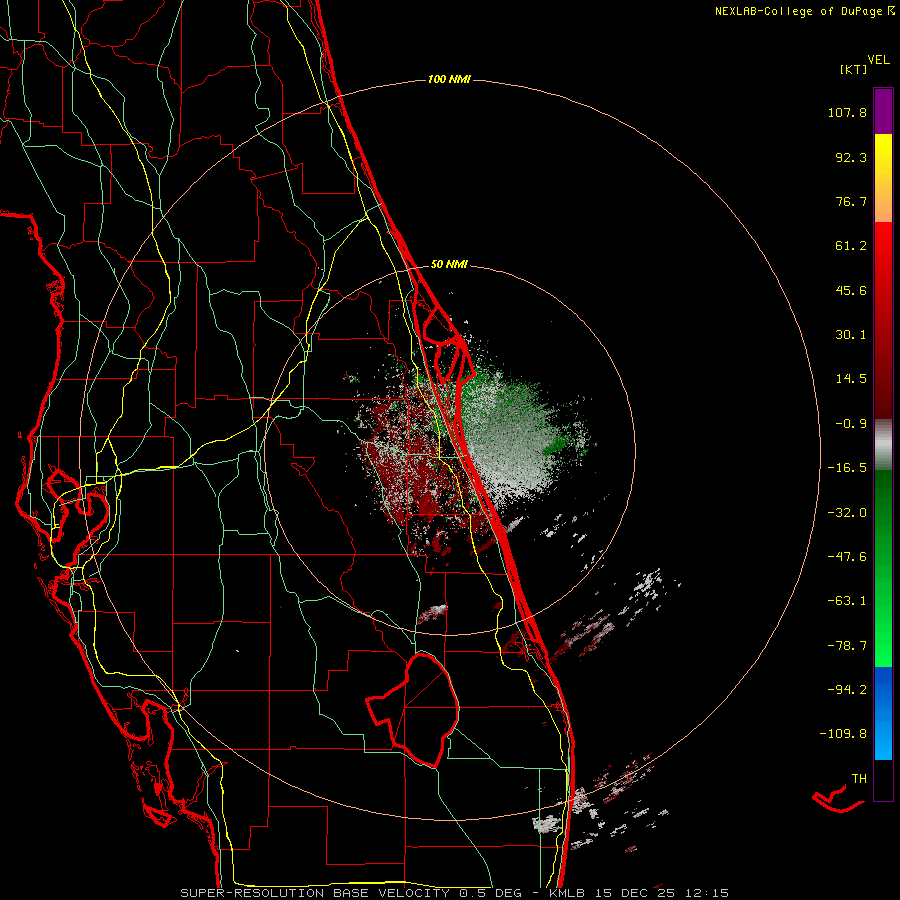This screenshot has height=900, width=900.
Task: Select the -16.5 scale value
Action: (x=847, y=468)
